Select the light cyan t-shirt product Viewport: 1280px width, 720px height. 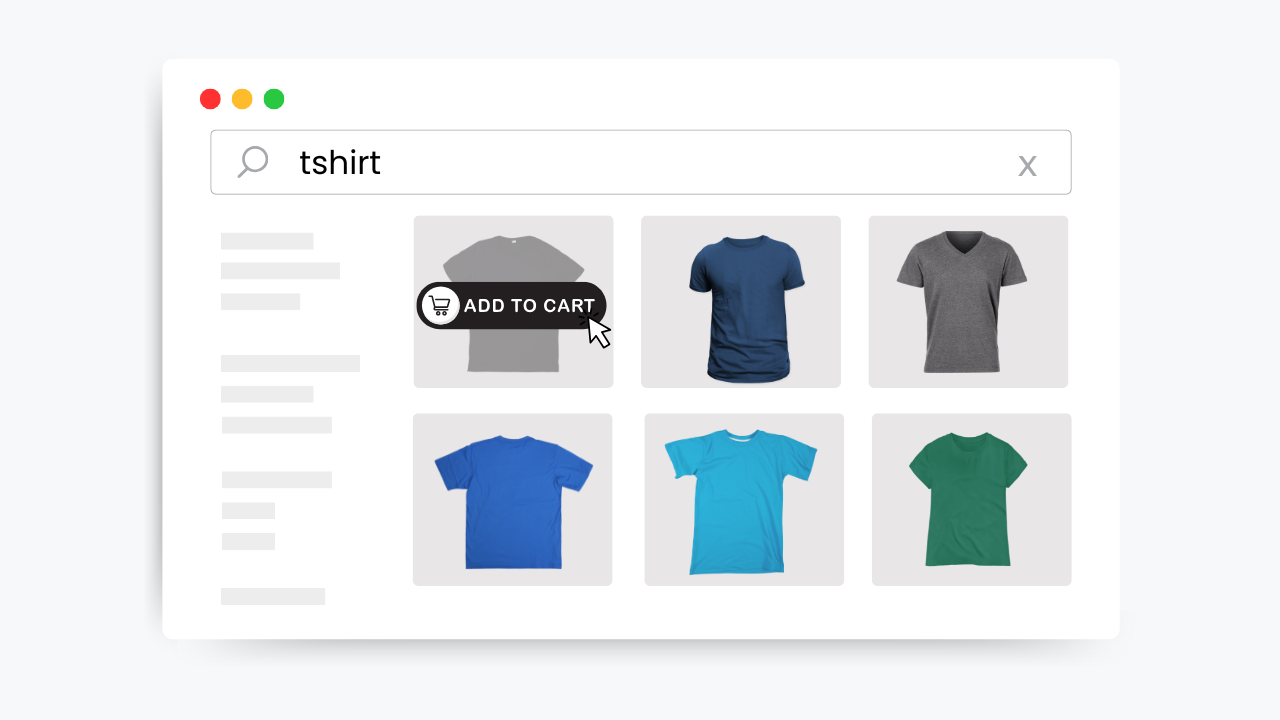click(744, 500)
